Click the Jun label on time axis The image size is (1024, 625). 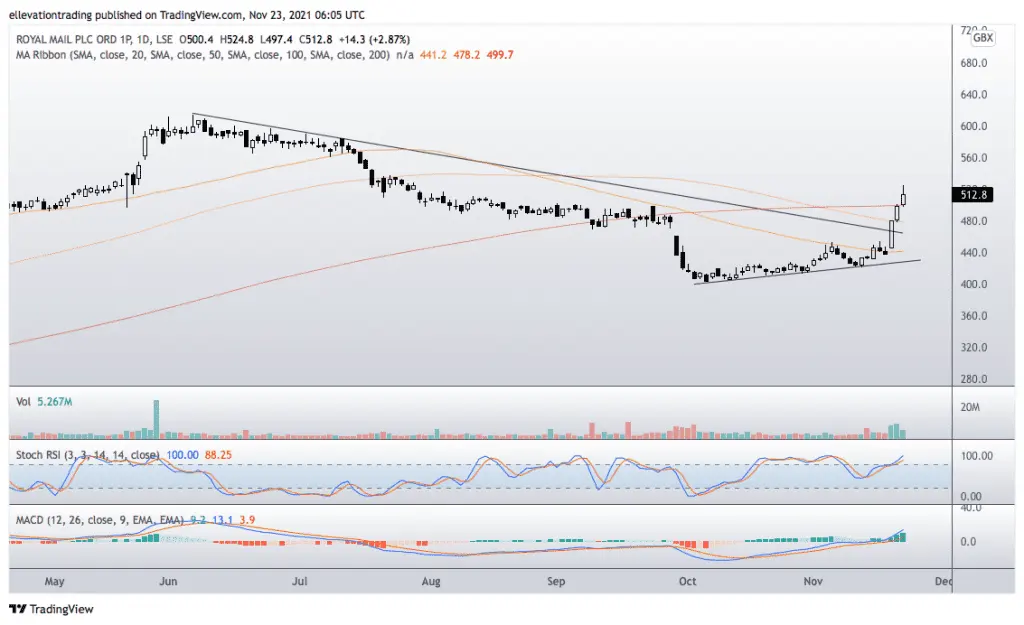[168, 581]
